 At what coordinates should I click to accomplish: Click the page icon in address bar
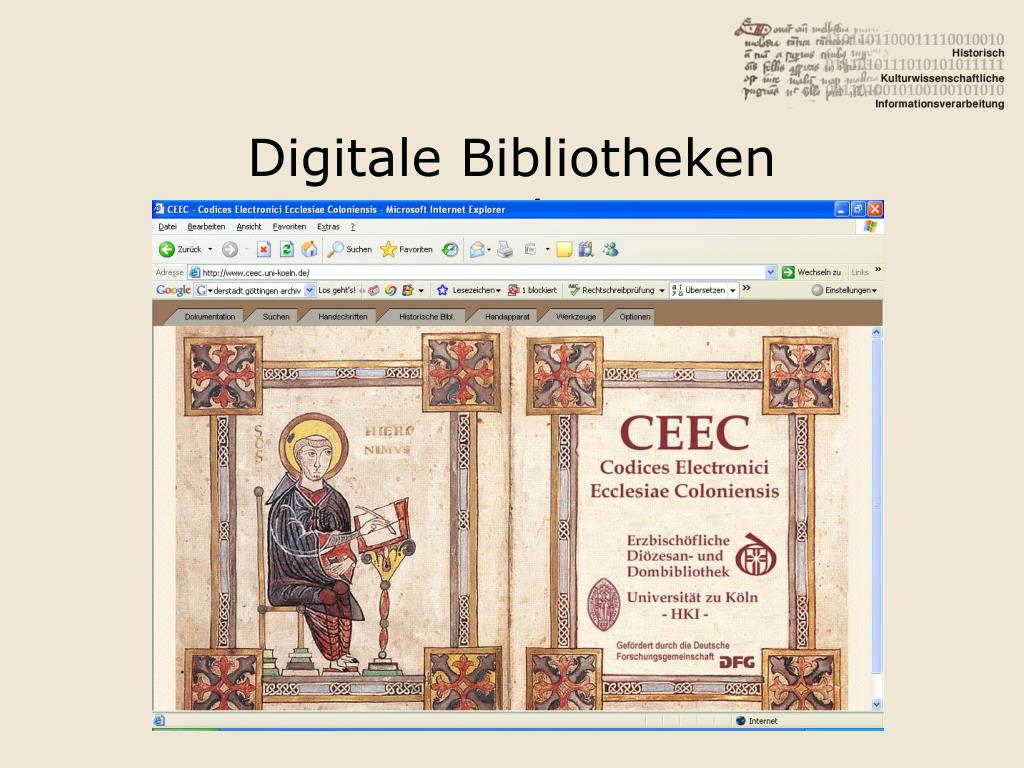(195, 272)
